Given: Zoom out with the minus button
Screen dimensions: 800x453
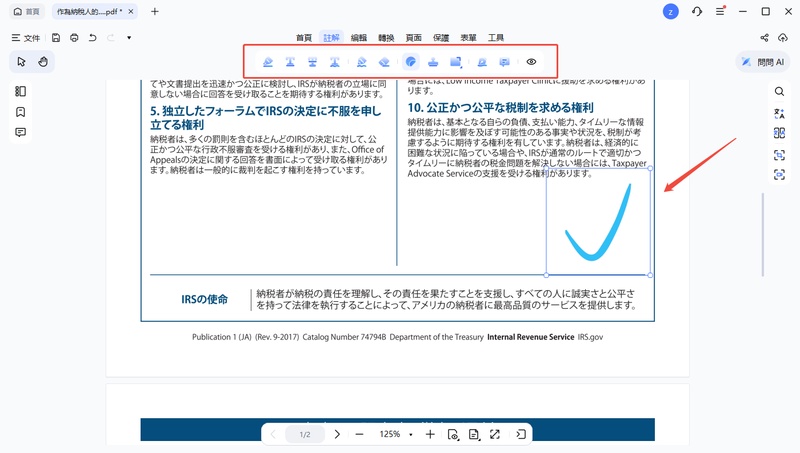Looking at the screenshot, I should [x=360, y=434].
